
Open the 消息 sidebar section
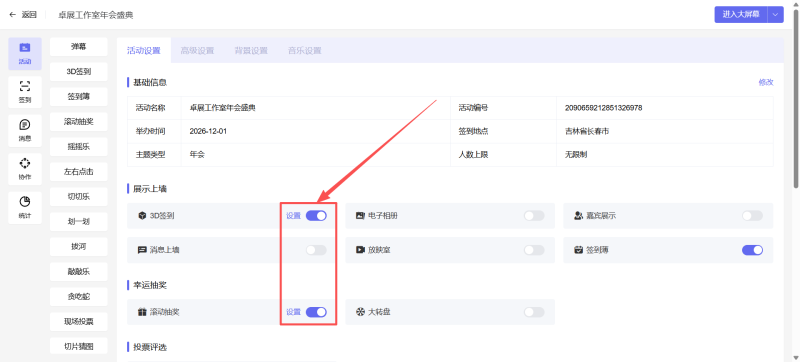click(25, 131)
